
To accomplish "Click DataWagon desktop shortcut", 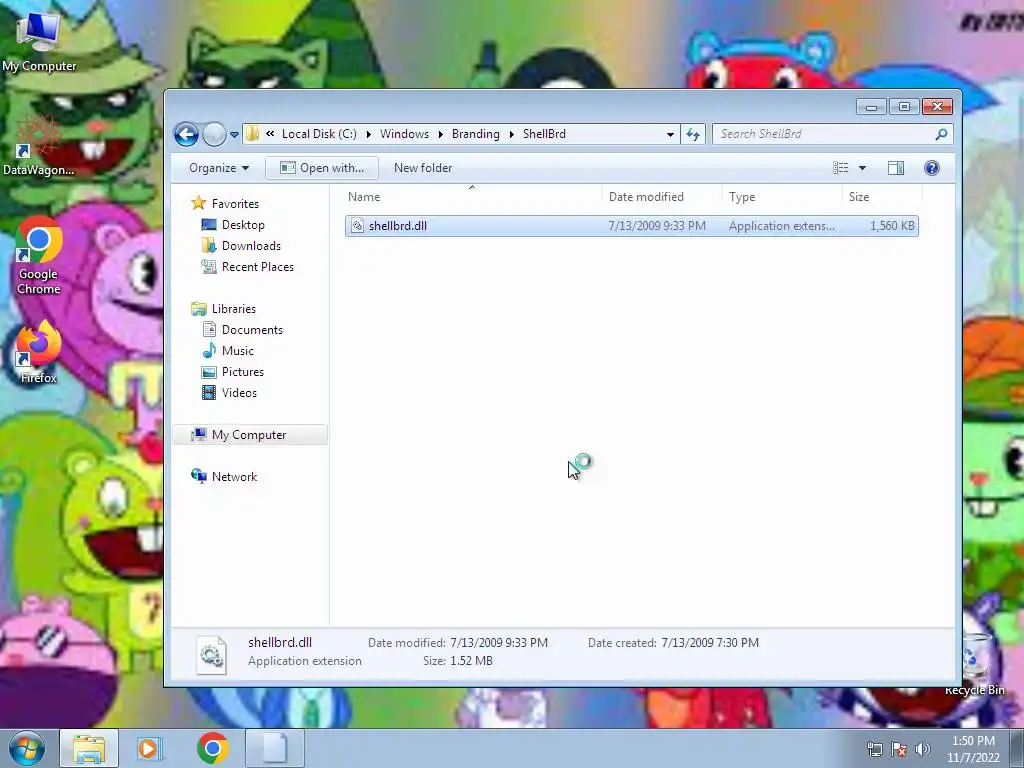I will coord(39,145).
